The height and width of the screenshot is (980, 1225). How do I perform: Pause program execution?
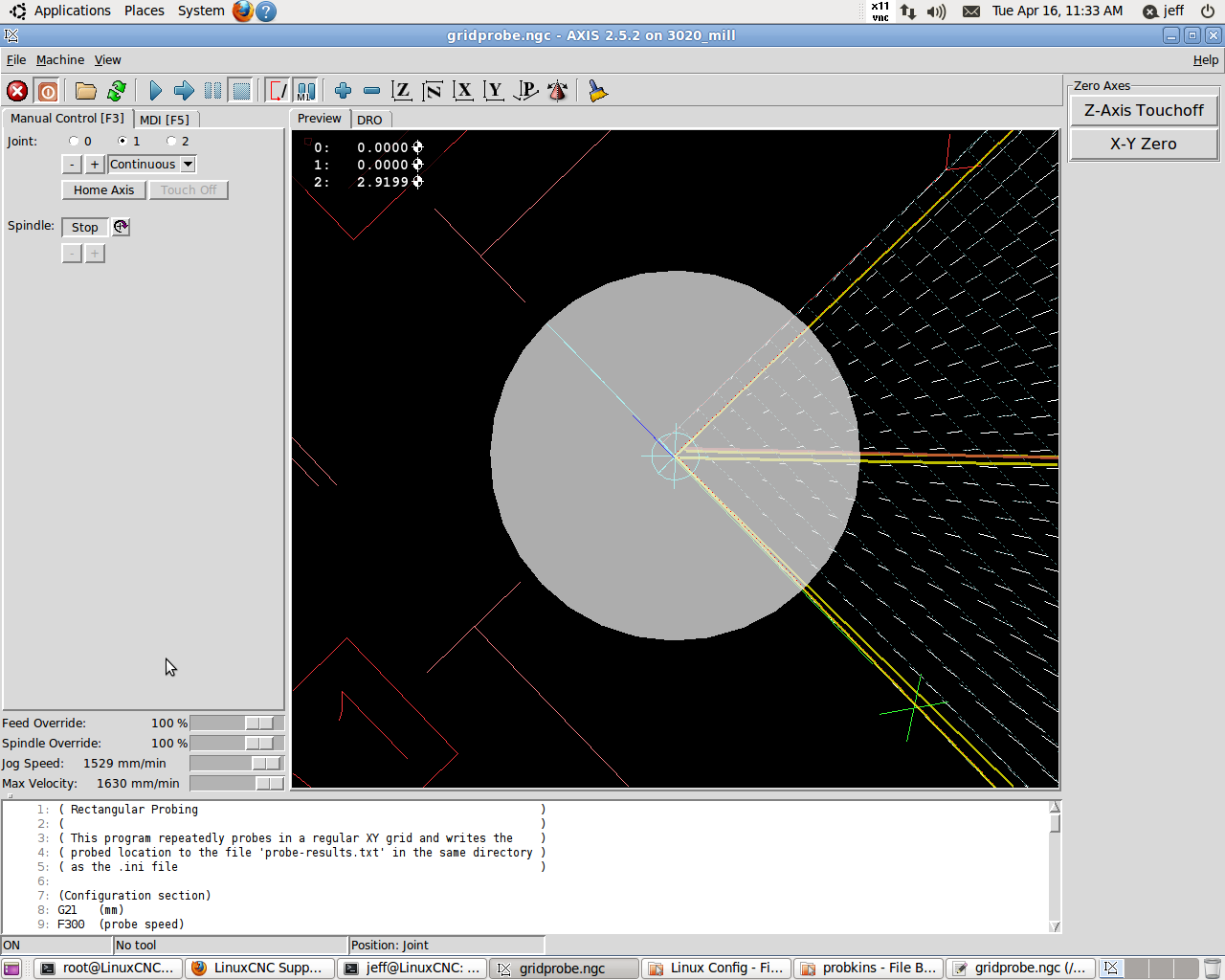(x=212, y=91)
